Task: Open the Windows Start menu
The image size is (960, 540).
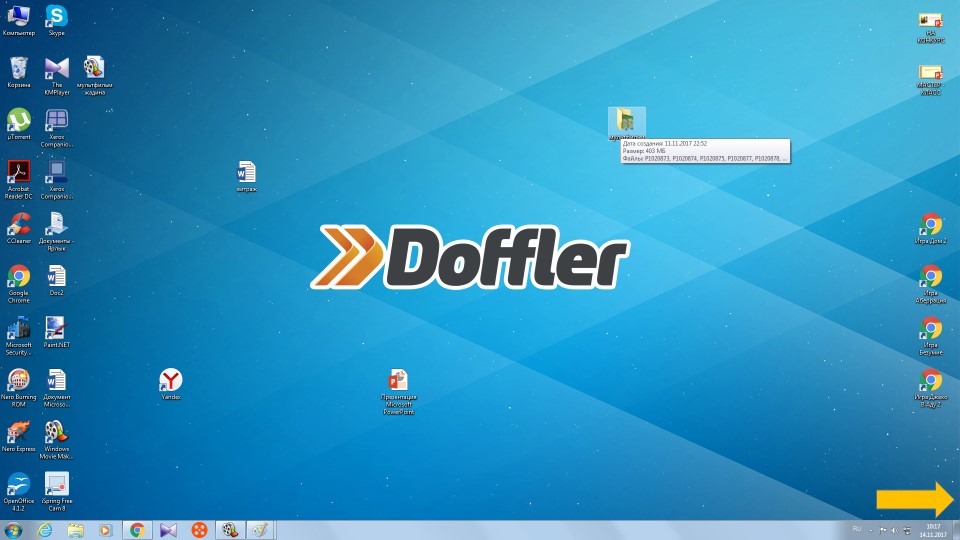Action: pos(13,530)
